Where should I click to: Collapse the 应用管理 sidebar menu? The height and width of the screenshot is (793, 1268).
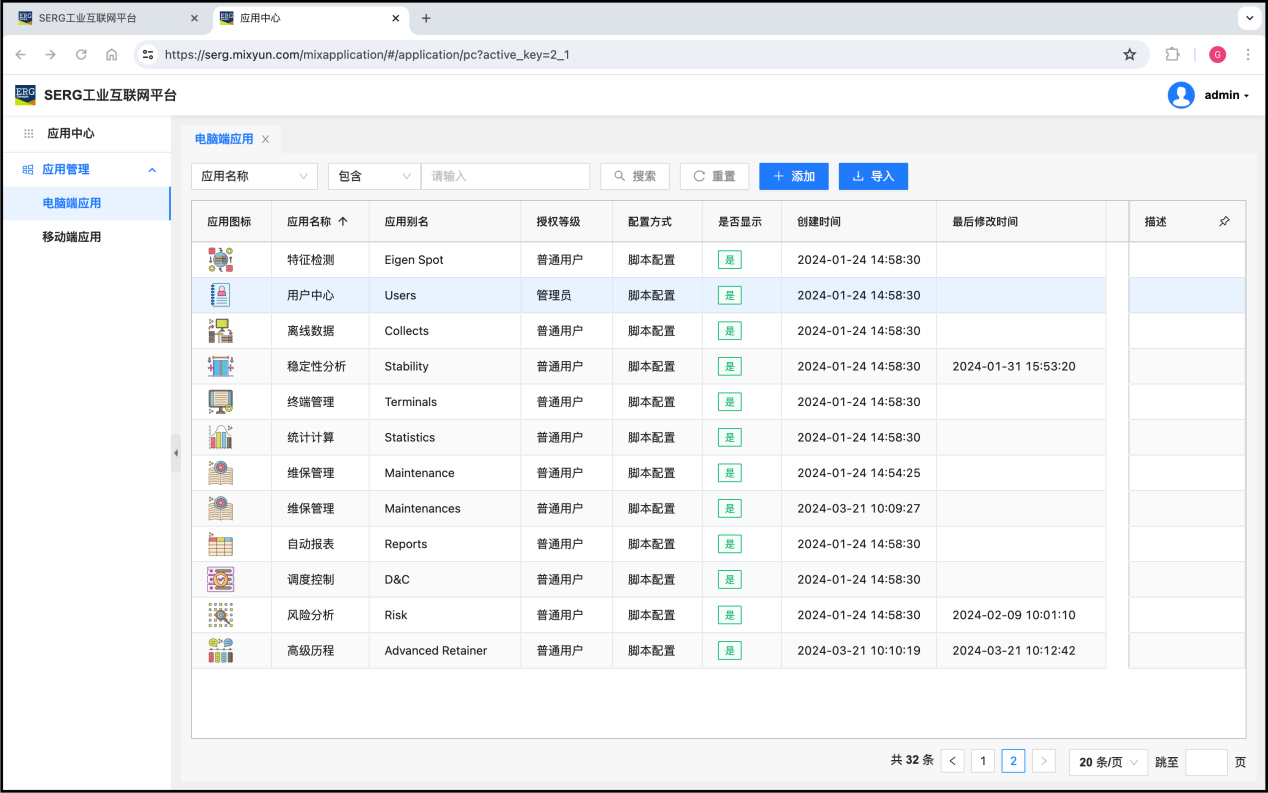point(152,170)
